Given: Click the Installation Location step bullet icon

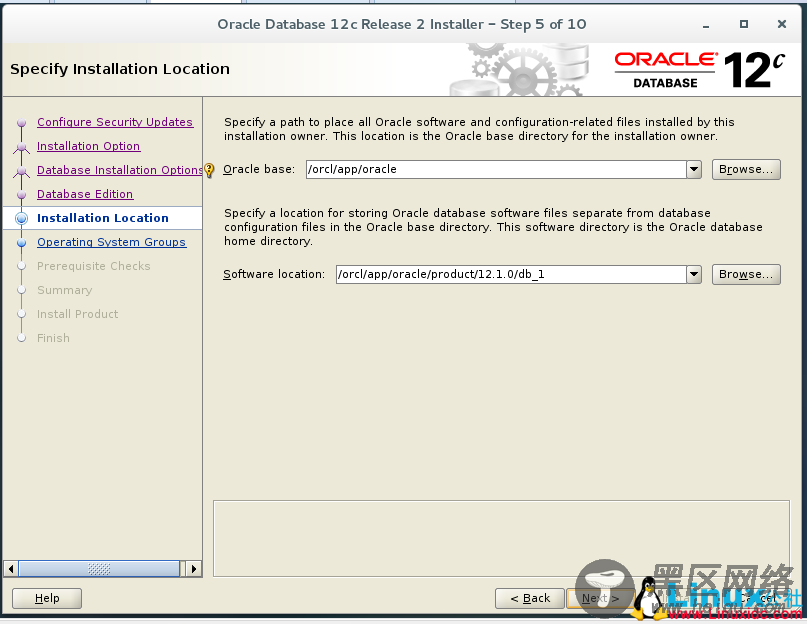Looking at the screenshot, I should click(x=21, y=218).
